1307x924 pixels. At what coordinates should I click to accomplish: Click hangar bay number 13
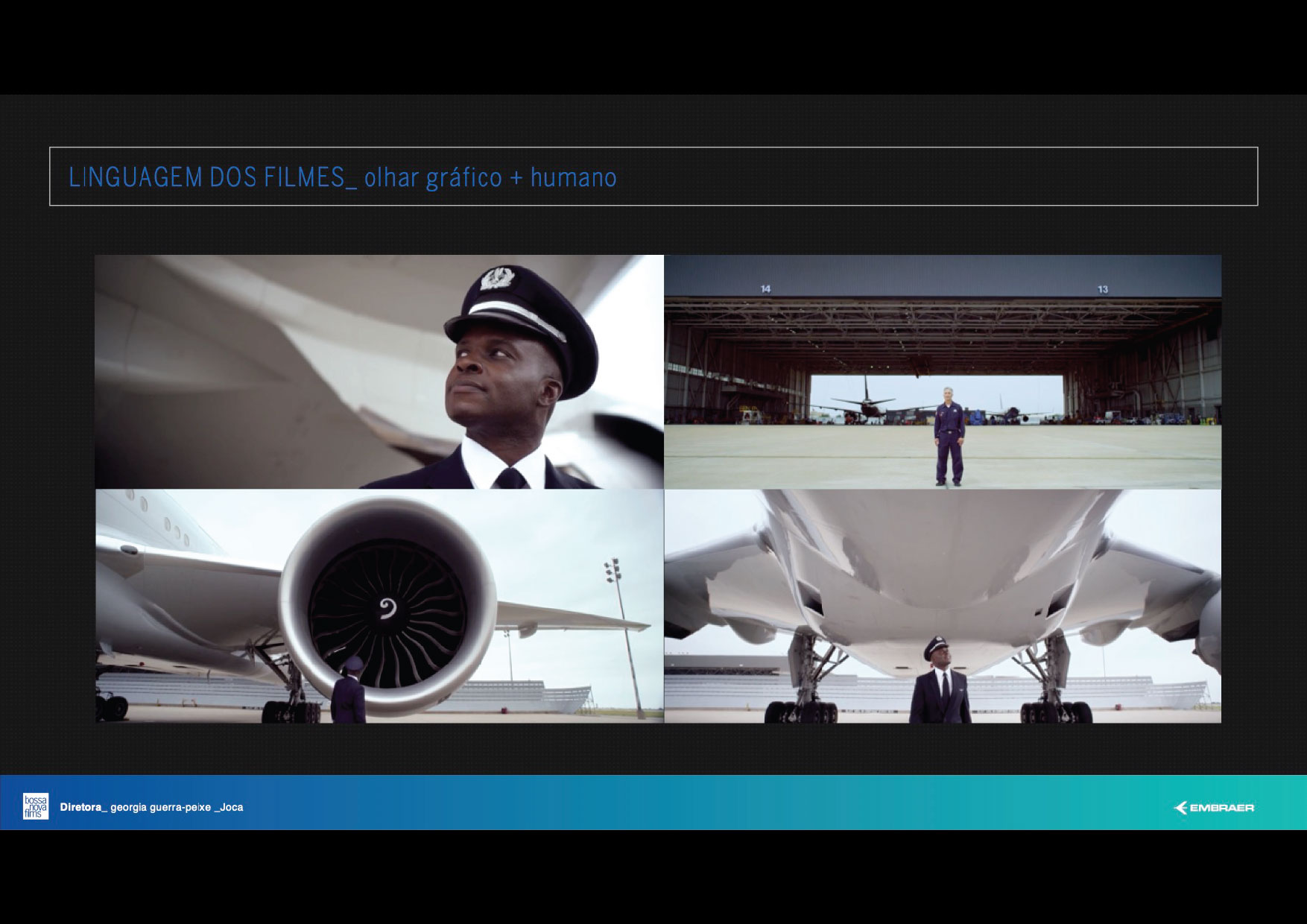tap(1103, 289)
